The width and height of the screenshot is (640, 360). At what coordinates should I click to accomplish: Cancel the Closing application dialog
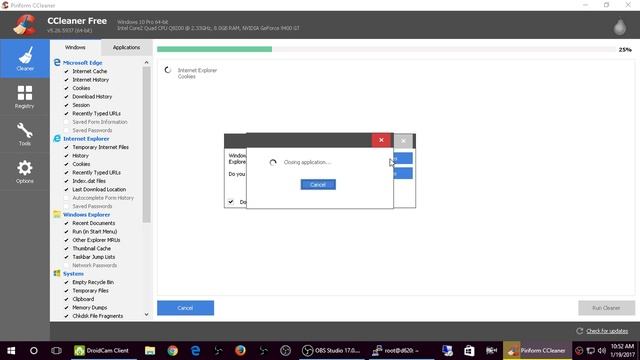318,184
